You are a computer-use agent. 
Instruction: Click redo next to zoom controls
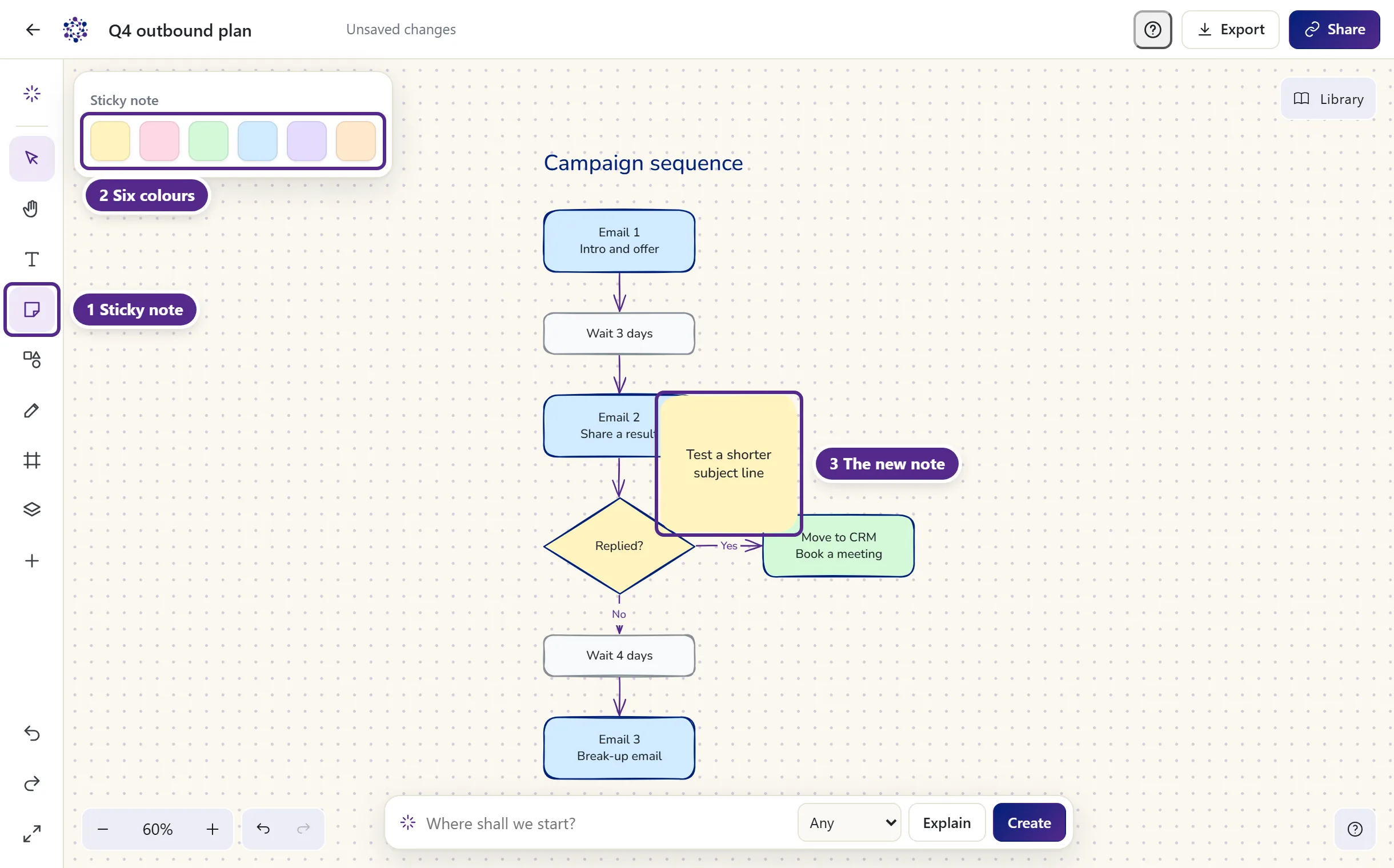(x=303, y=829)
